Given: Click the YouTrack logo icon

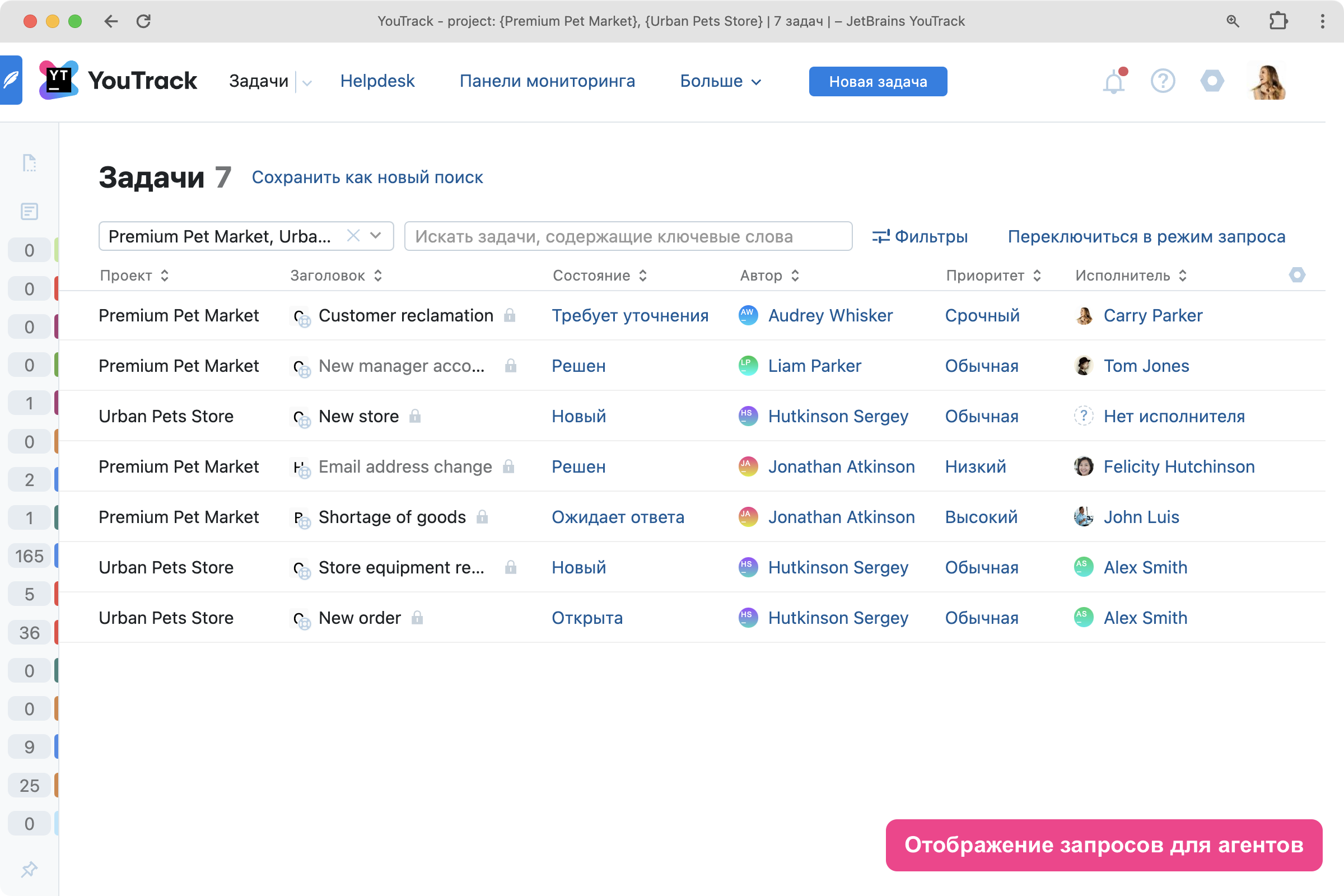Looking at the screenshot, I should pos(58,81).
